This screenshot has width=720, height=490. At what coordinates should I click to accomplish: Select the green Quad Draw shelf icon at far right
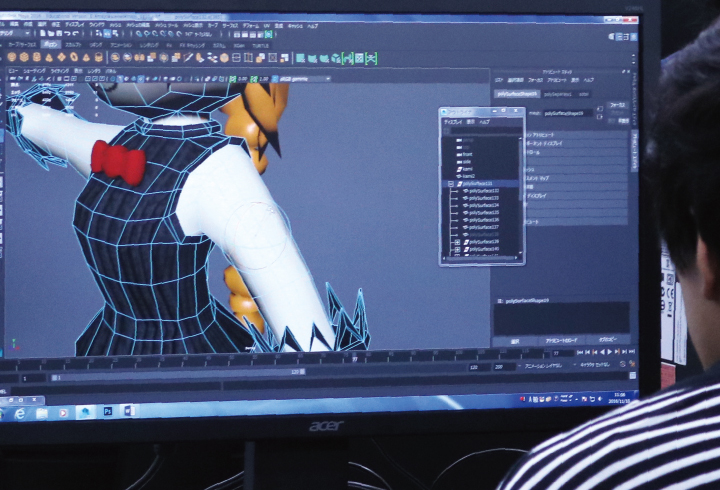(371, 58)
